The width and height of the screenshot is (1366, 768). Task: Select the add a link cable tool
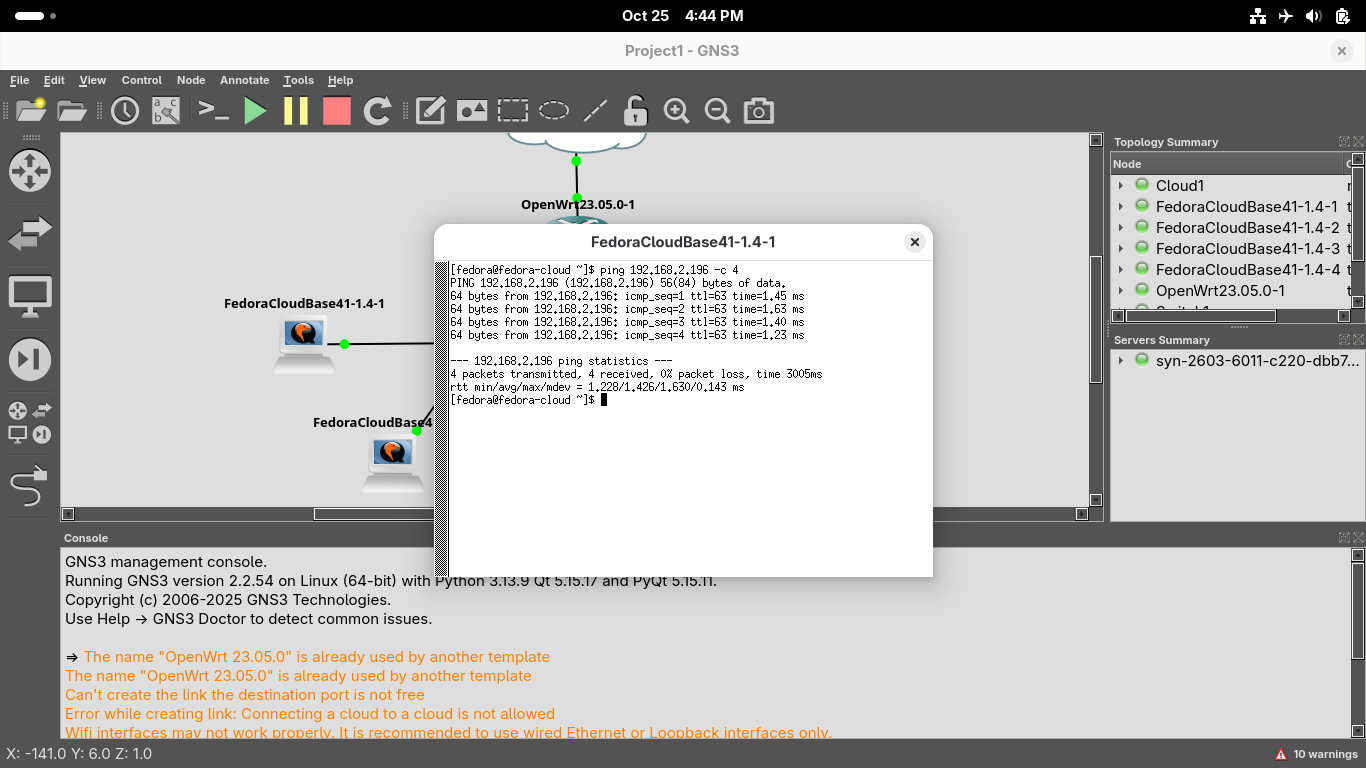point(29,487)
